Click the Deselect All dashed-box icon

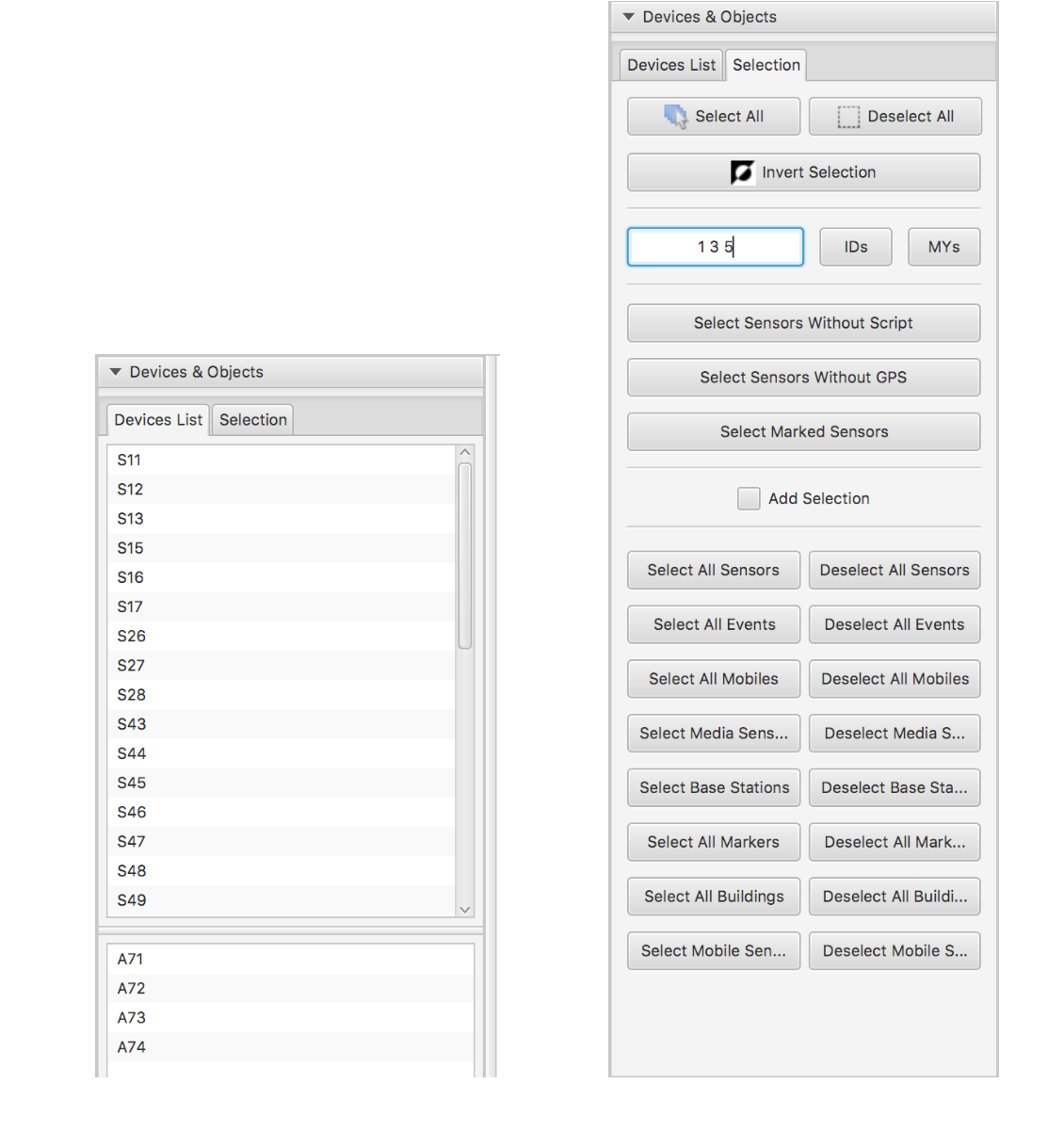click(848, 117)
